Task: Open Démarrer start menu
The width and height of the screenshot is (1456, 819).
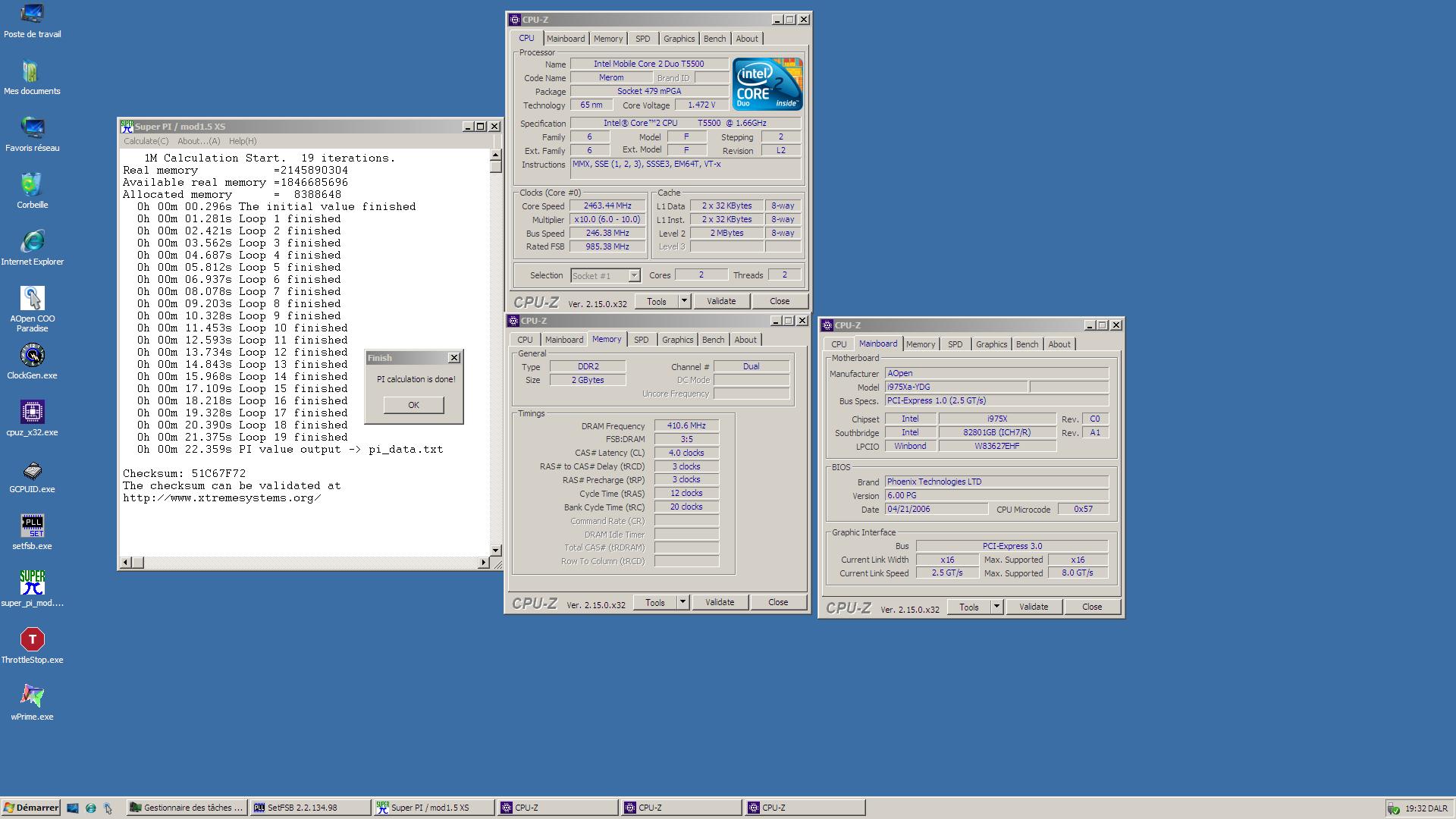Action: (x=31, y=808)
